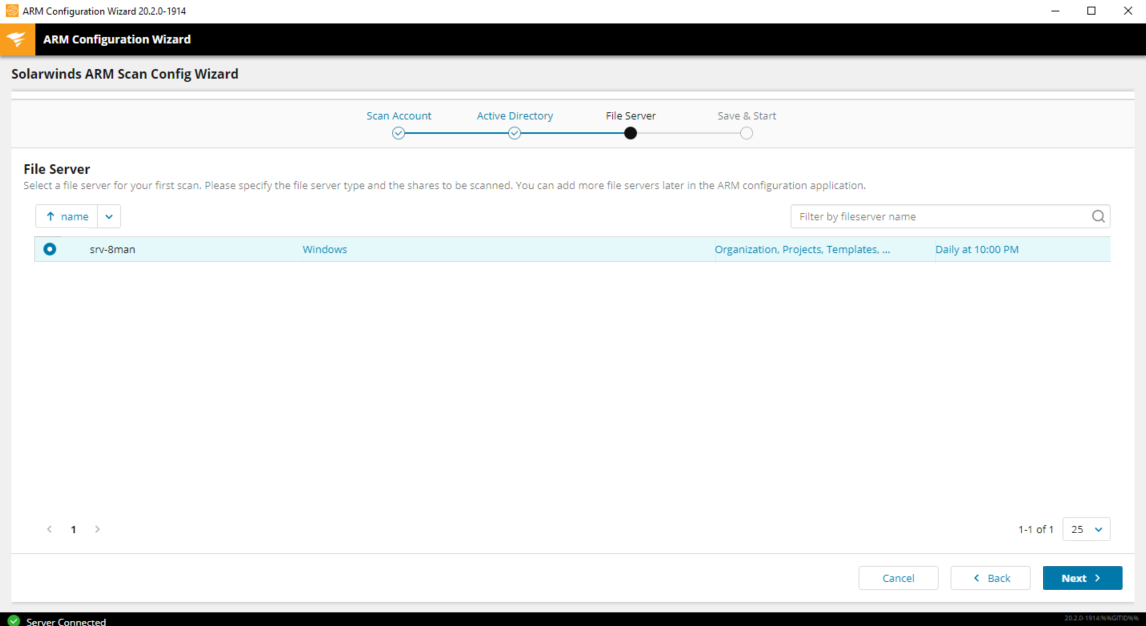Click the File Server current step dot
1146x626 pixels.
(630, 133)
